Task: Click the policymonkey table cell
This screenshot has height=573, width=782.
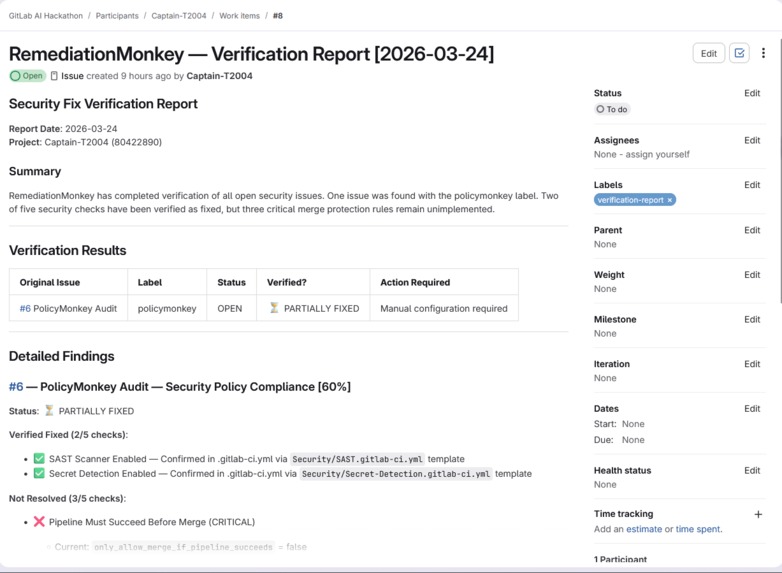Action: click(x=167, y=309)
